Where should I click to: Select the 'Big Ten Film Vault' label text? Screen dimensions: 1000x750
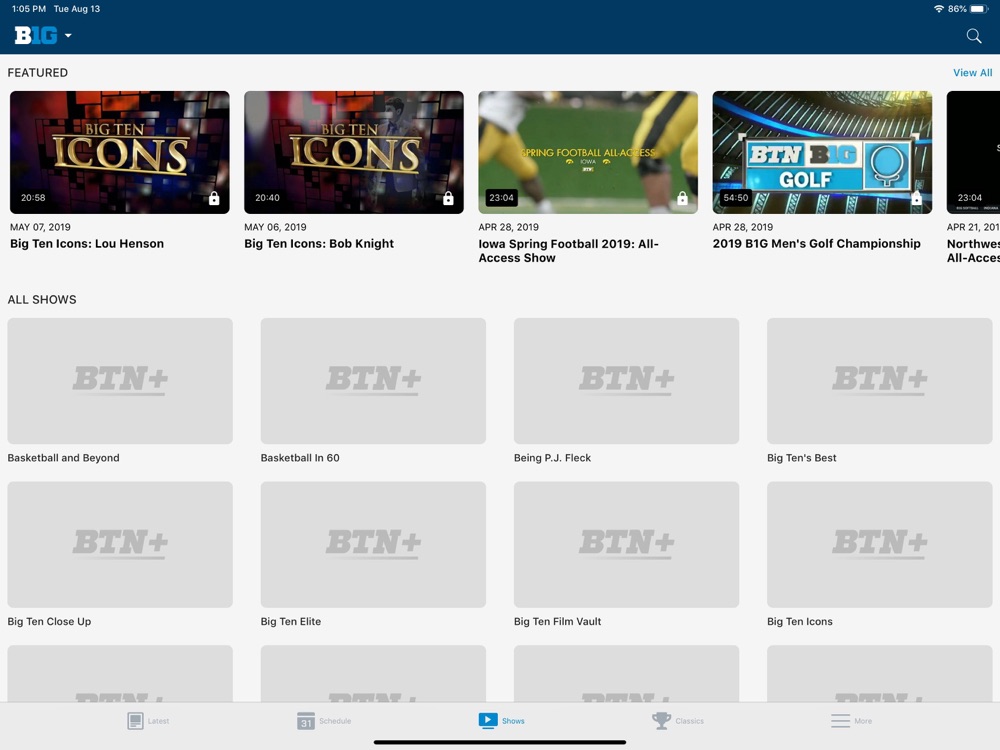click(x=557, y=621)
